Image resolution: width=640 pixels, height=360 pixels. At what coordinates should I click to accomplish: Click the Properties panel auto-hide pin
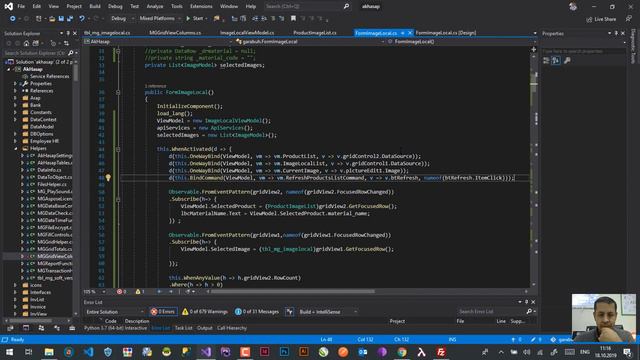pos(616,33)
